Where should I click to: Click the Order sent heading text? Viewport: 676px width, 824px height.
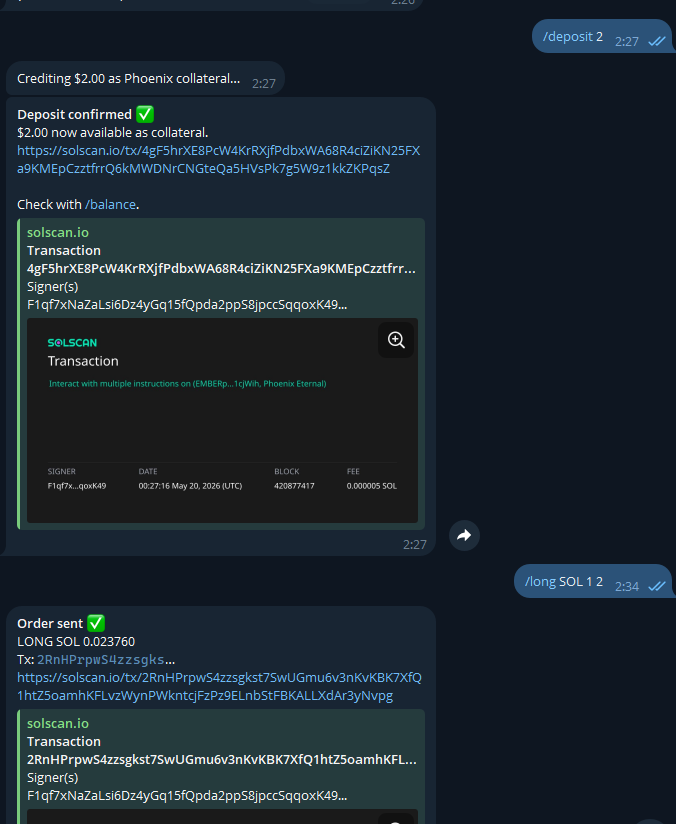(x=50, y=624)
